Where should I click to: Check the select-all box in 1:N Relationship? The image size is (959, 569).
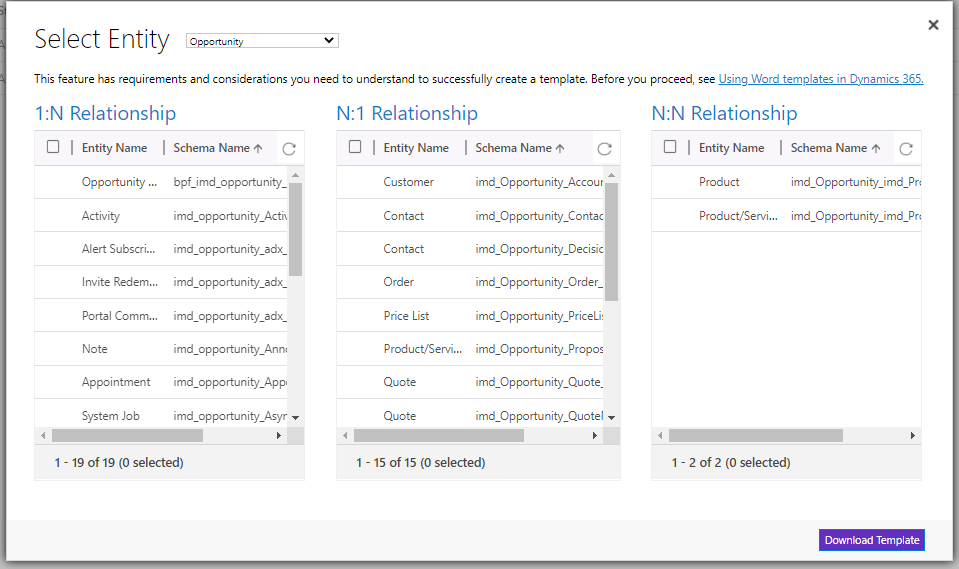(x=53, y=147)
